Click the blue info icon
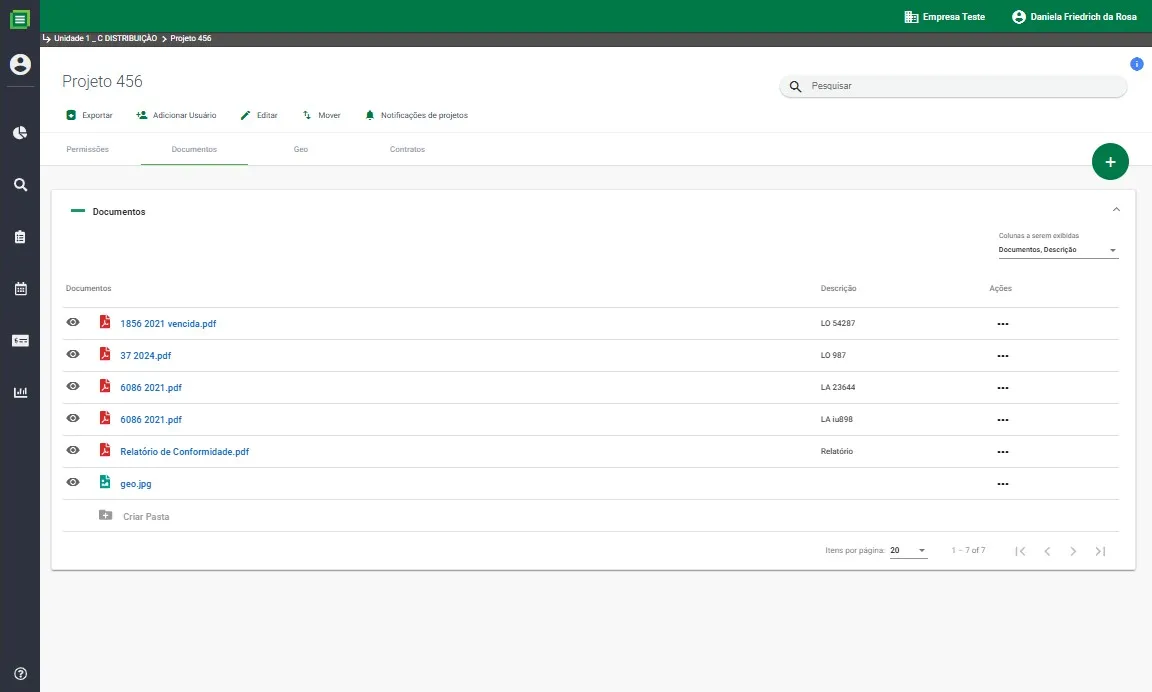The width and height of the screenshot is (1152, 692). pyautogui.click(x=1137, y=64)
